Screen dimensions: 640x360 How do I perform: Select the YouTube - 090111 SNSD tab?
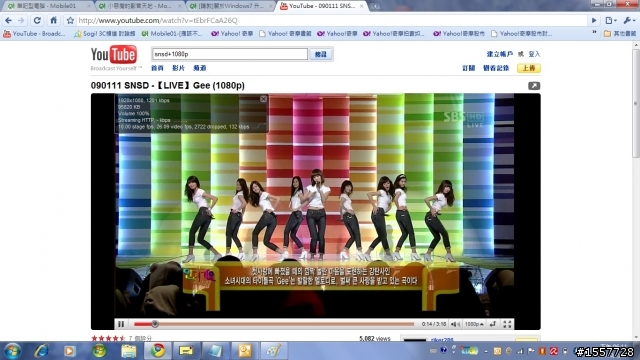tap(322, 6)
